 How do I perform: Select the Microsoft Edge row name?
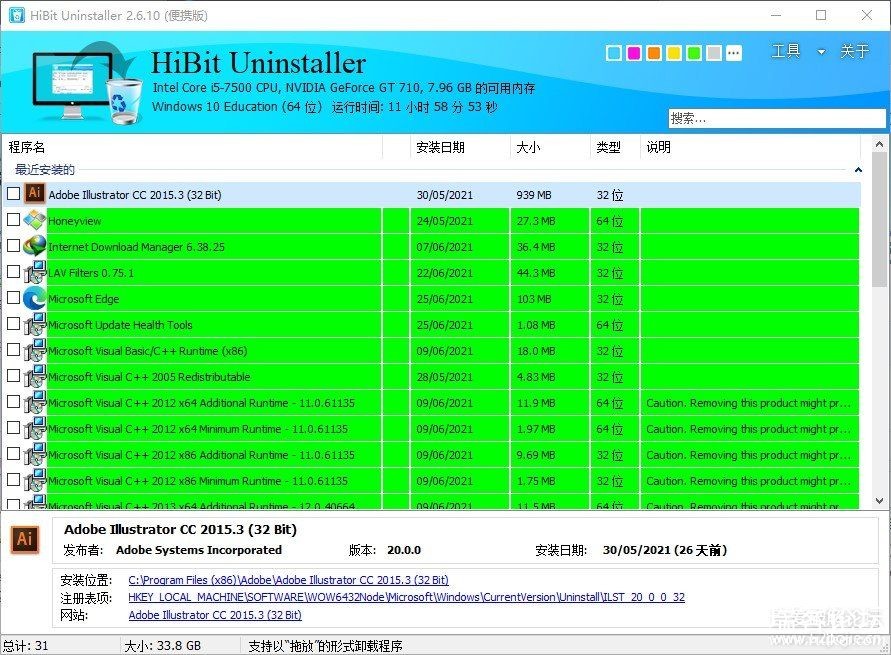(84, 299)
